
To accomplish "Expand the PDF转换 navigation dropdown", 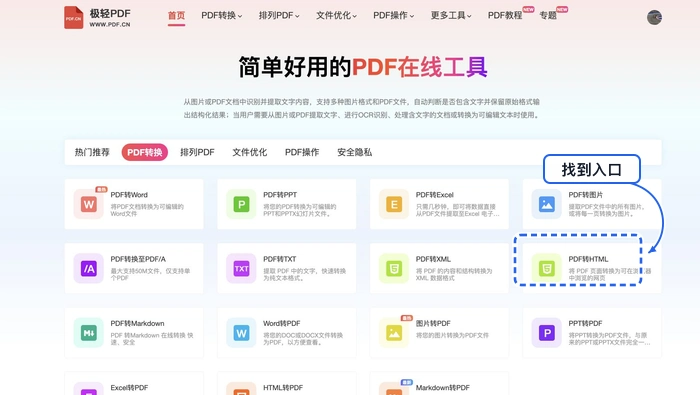I will [221, 15].
